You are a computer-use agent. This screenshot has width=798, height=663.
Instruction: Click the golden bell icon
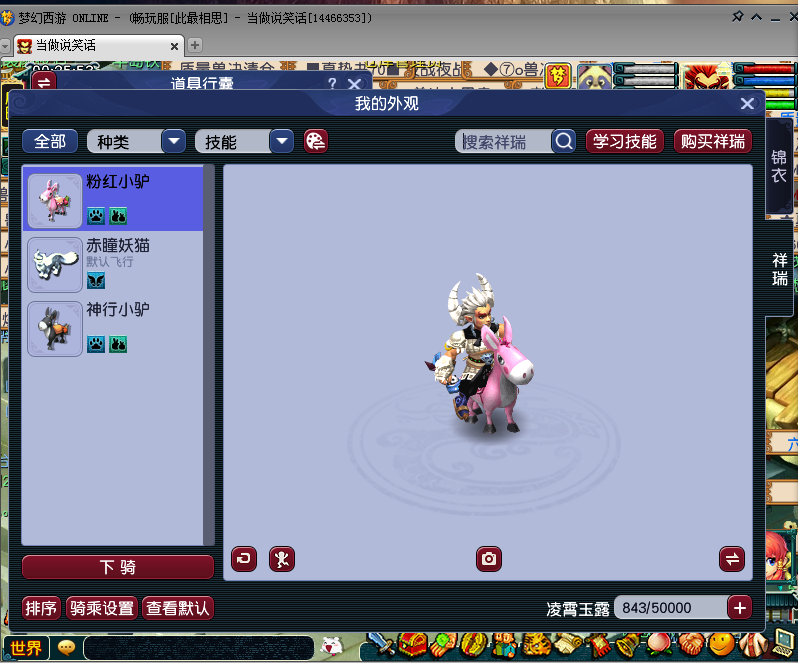[x=629, y=645]
